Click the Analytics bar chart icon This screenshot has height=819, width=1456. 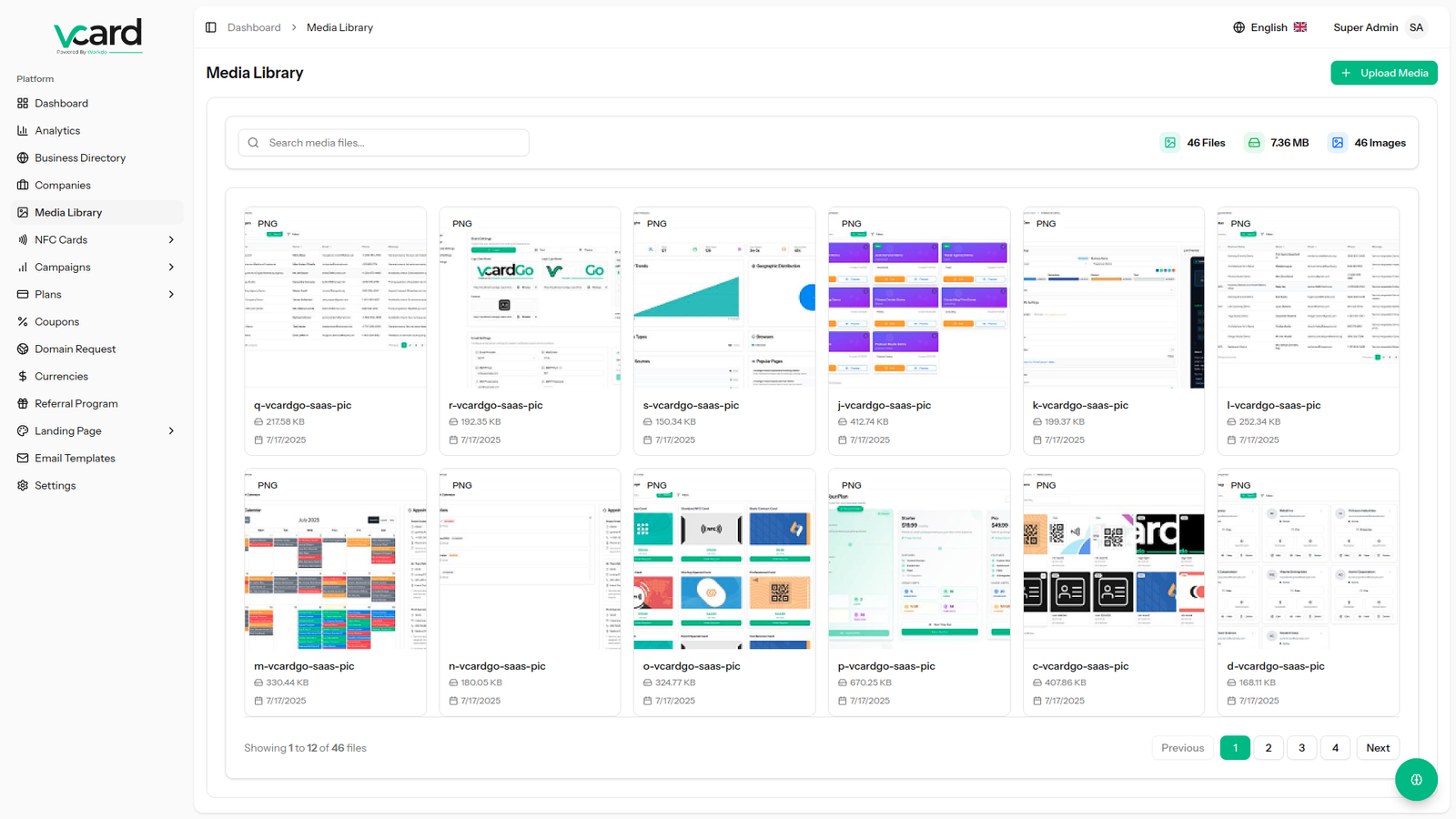(23, 131)
